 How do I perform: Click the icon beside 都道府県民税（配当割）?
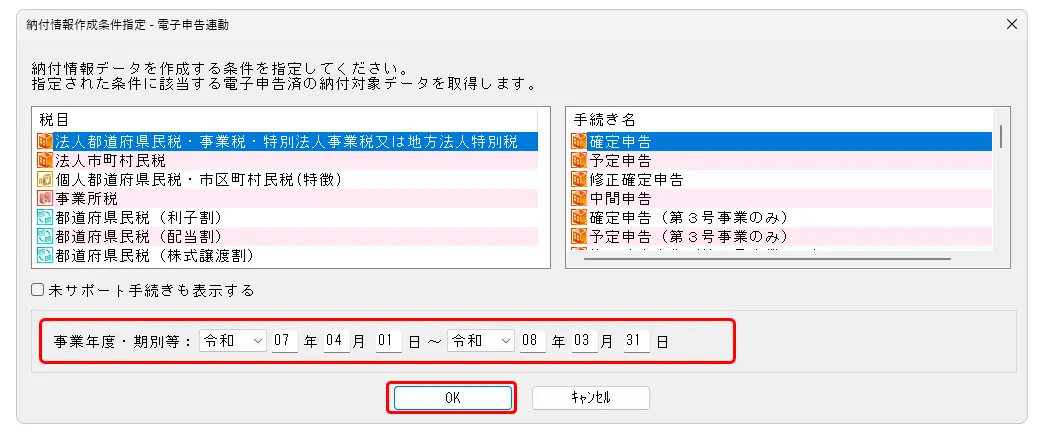pos(44,237)
